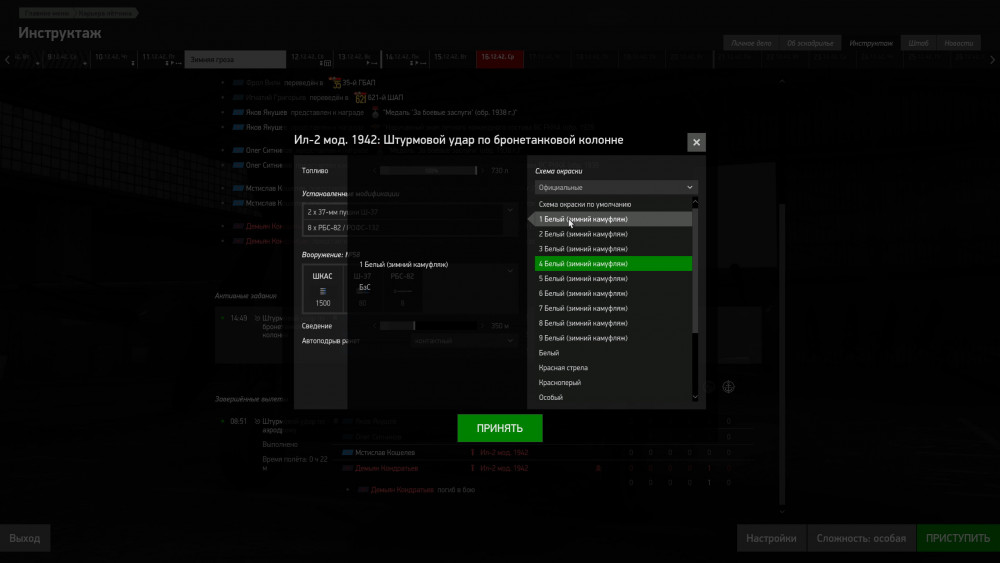Click the За боевые заслуги medal icon
The image size is (1000, 563).
pos(375,112)
